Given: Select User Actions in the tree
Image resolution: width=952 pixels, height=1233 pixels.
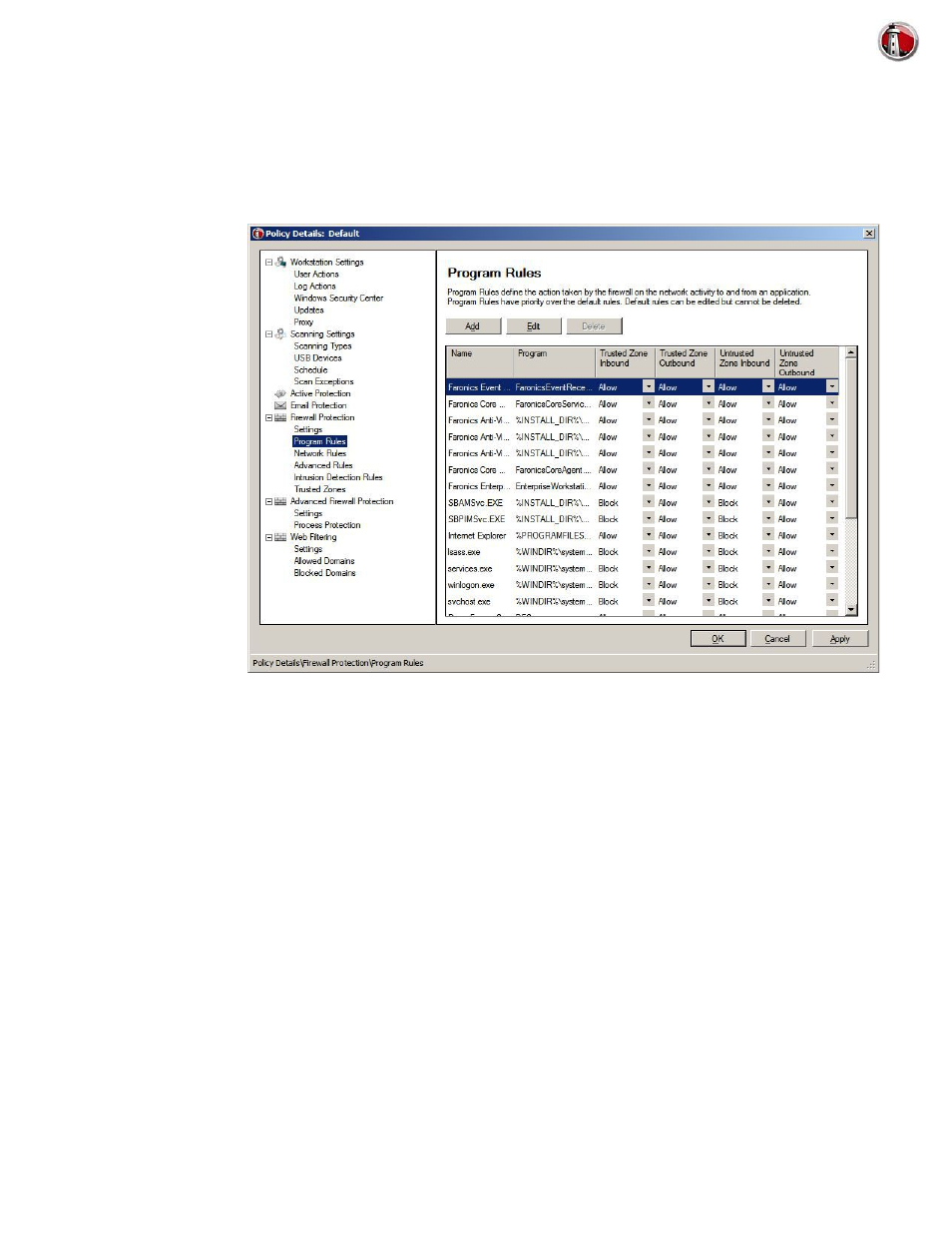Looking at the screenshot, I should [x=316, y=275].
